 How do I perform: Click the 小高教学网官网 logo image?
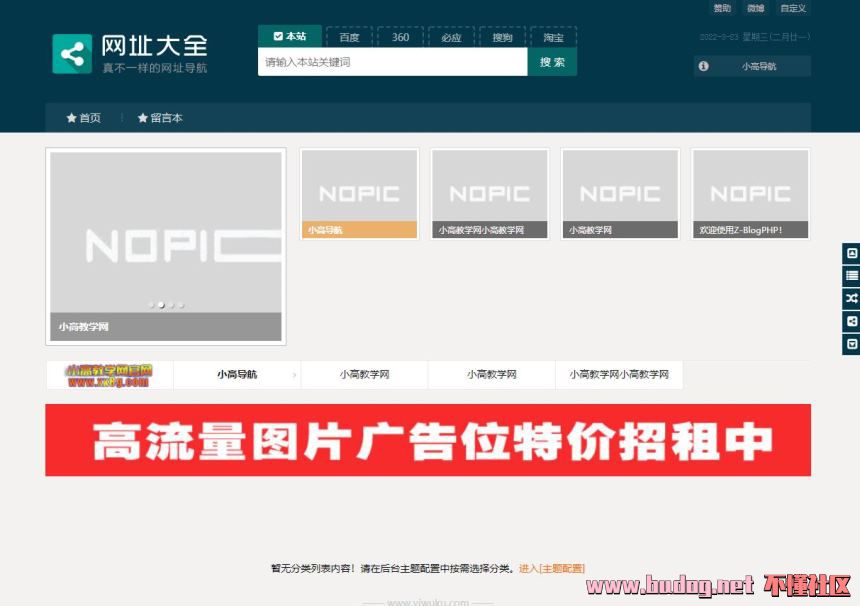pos(109,375)
